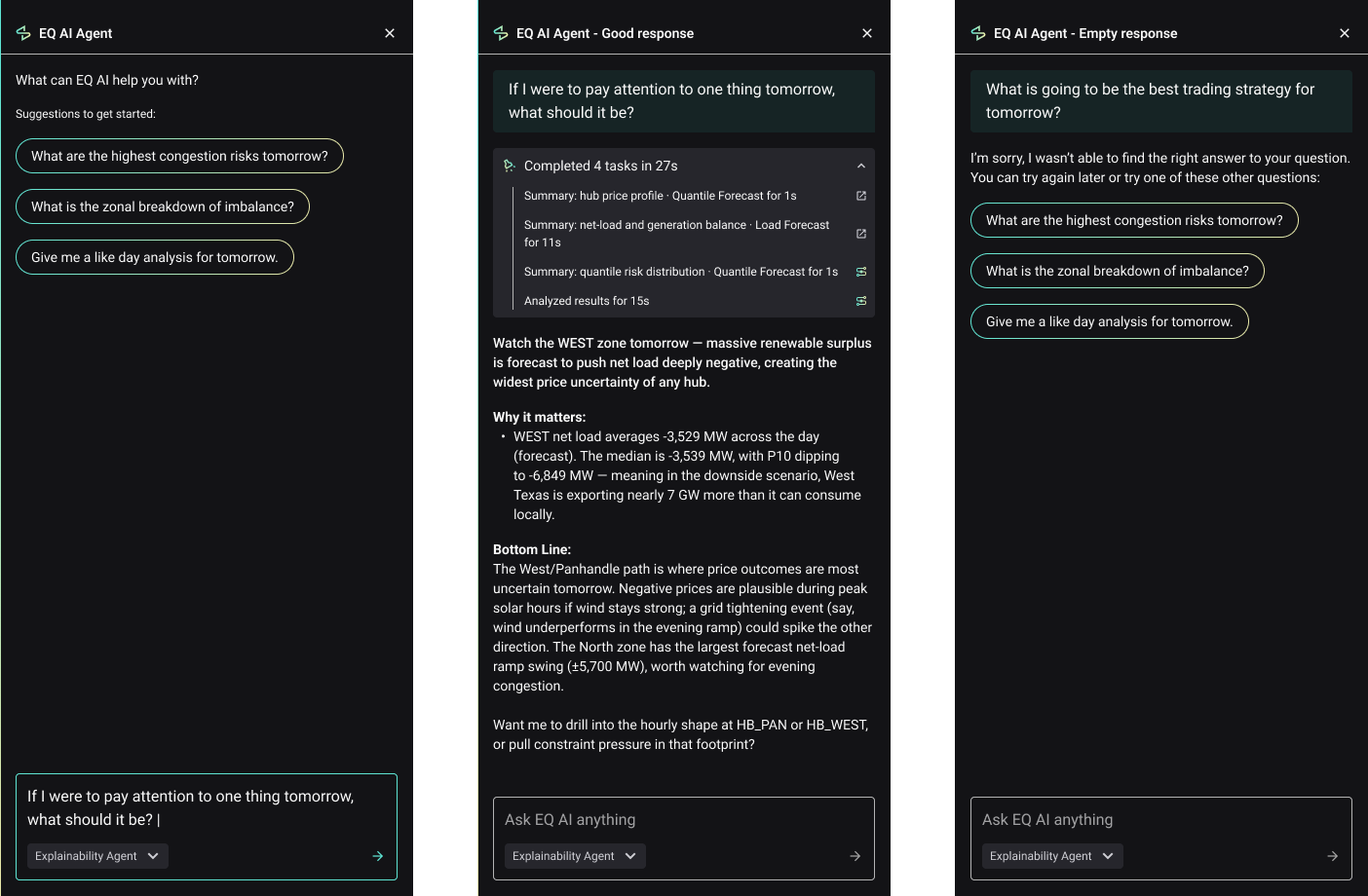Click the EQ AI logo in the Good response panel
The image size is (1368, 896).
coord(500,32)
